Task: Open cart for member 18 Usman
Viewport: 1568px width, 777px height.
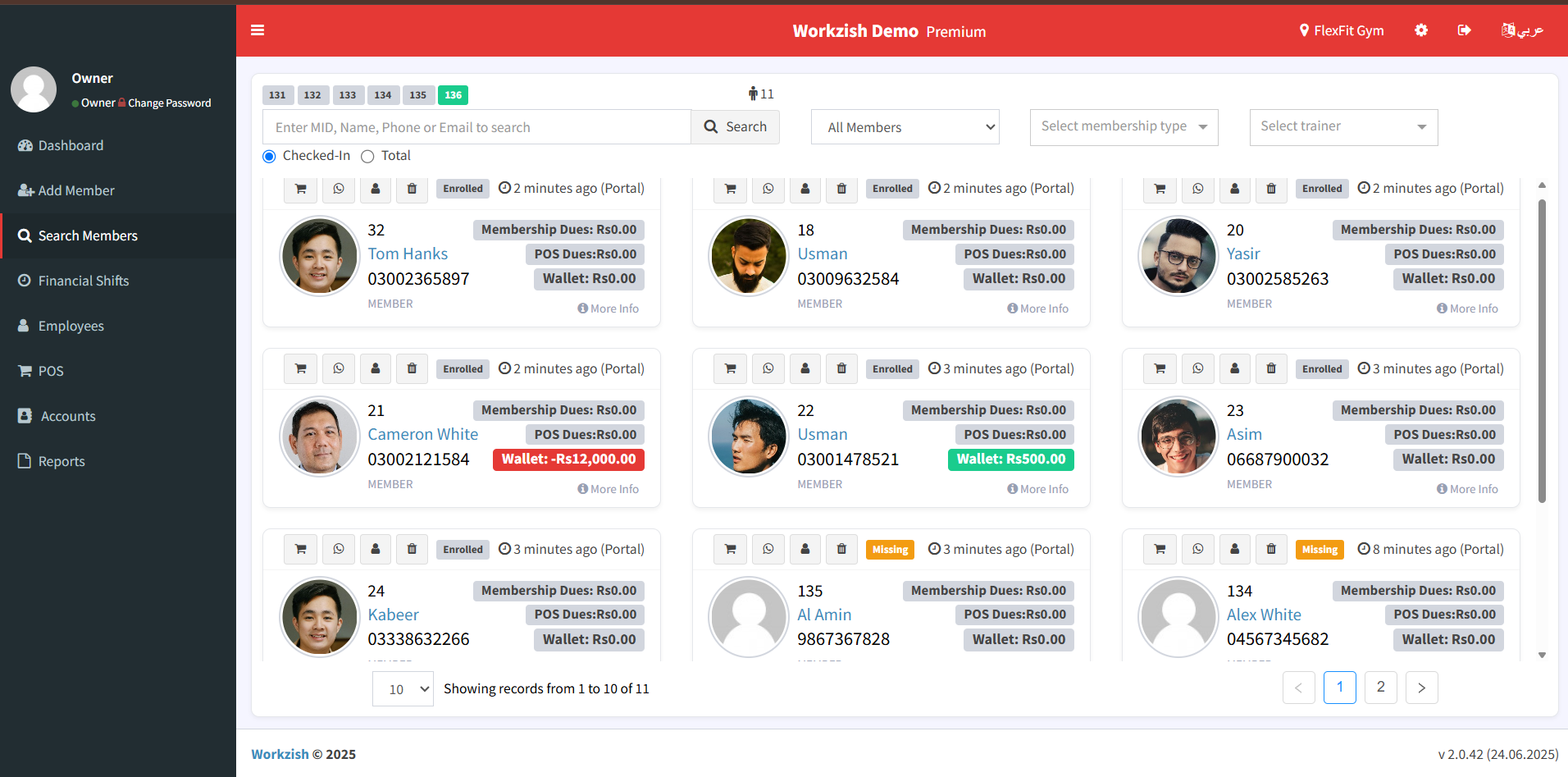Action: [x=731, y=189]
